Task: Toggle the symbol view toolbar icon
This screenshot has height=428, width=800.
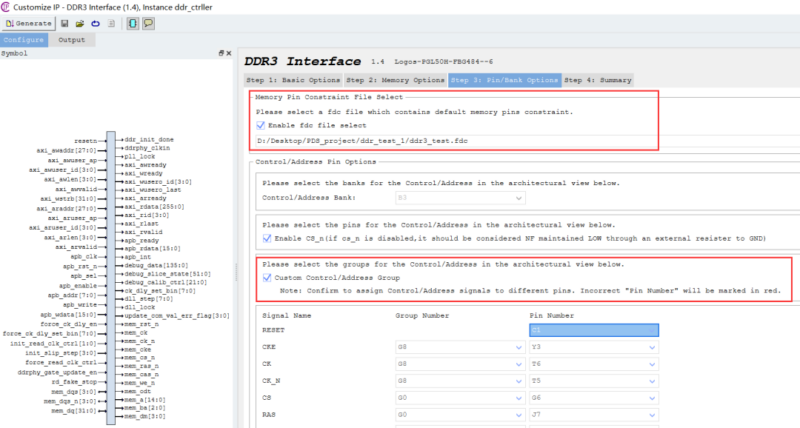Action: (x=132, y=22)
